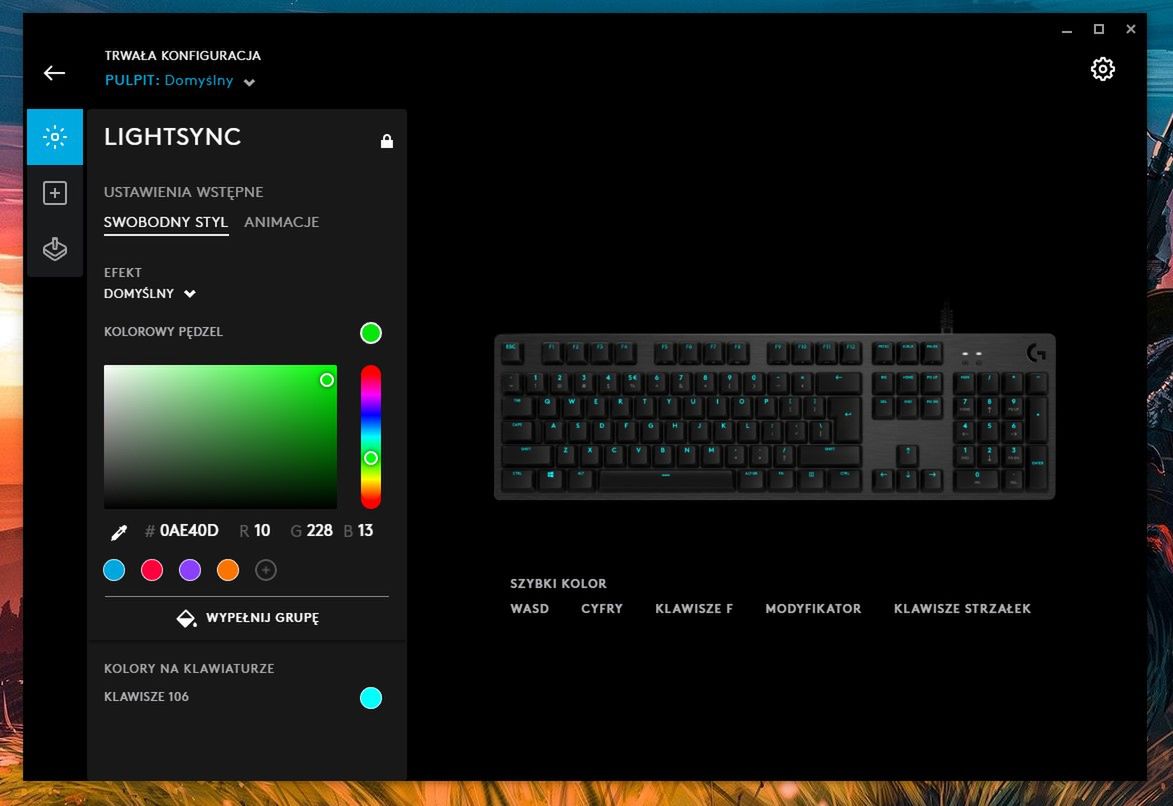Viewport: 1173px width, 806px height.
Task: Toggle the LIGHTSYNC lock icon
Action: coord(387,141)
